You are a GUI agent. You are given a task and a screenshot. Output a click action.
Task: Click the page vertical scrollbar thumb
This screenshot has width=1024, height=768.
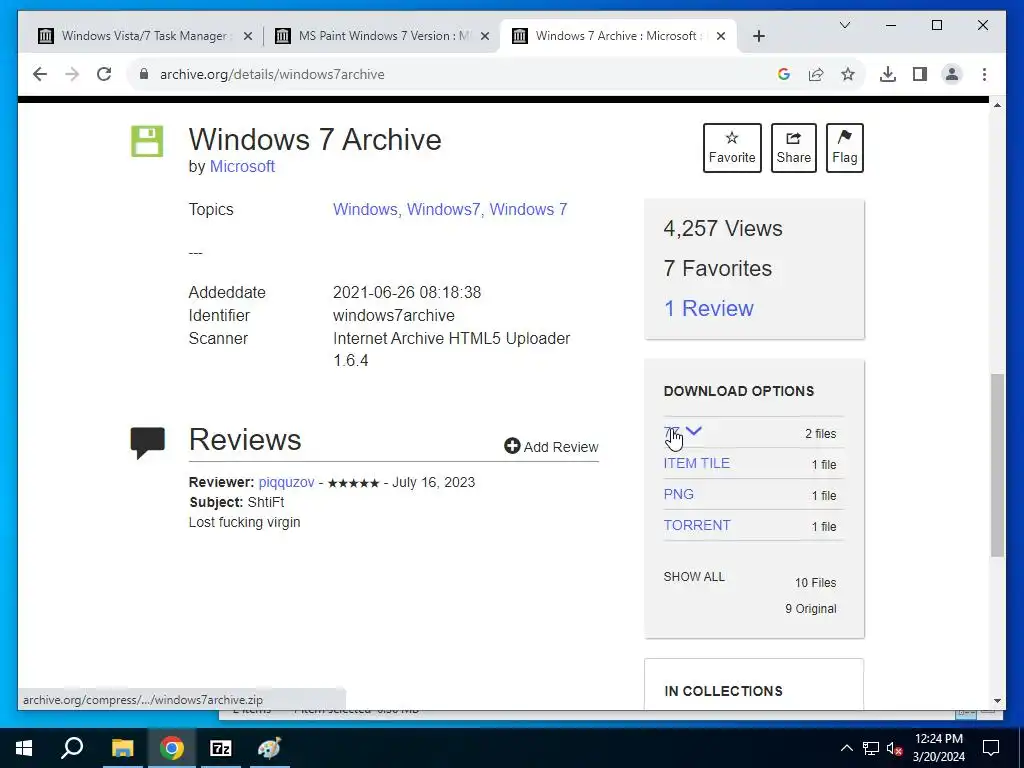point(997,465)
